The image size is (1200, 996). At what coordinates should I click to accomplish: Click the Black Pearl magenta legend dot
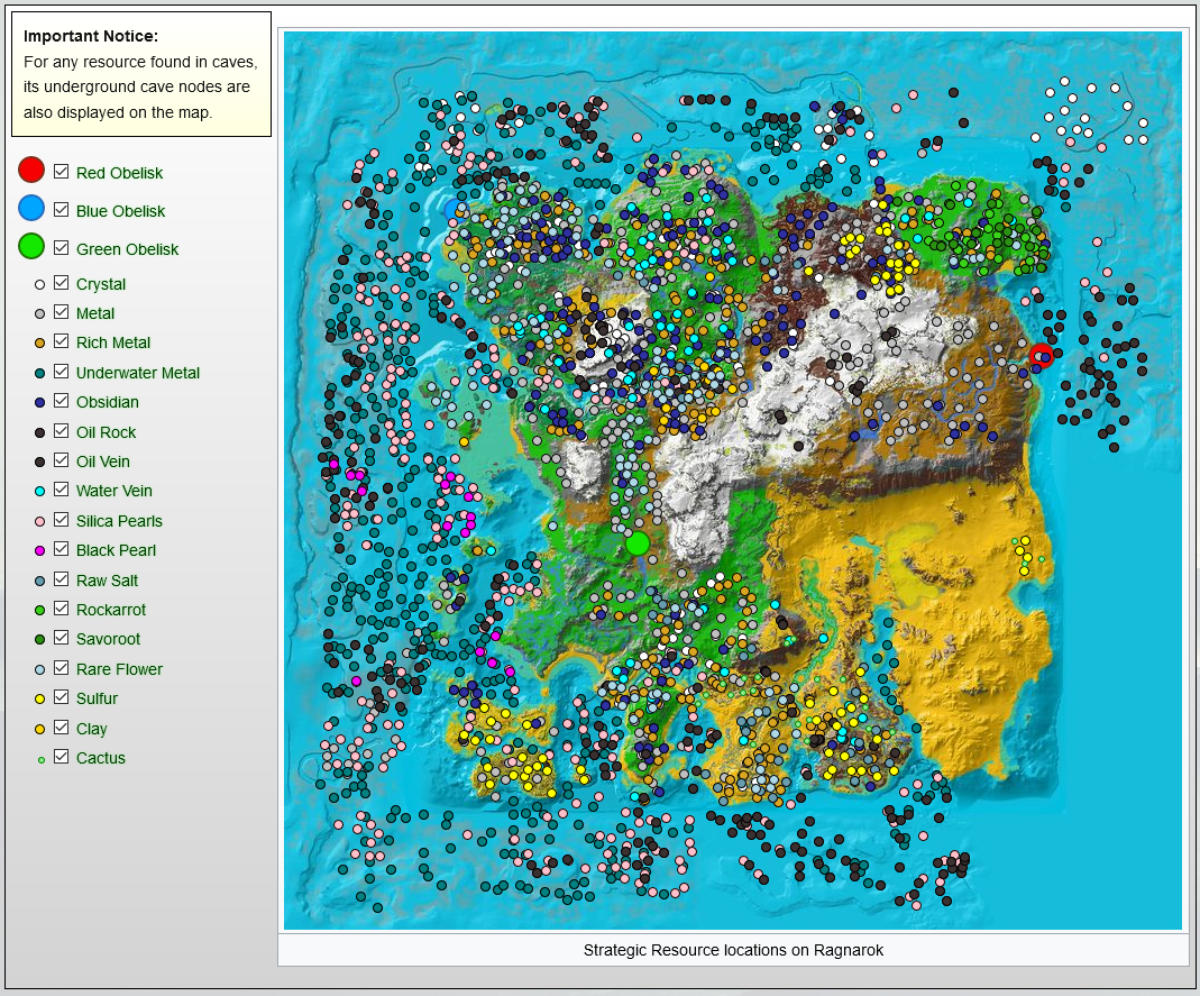[40, 551]
